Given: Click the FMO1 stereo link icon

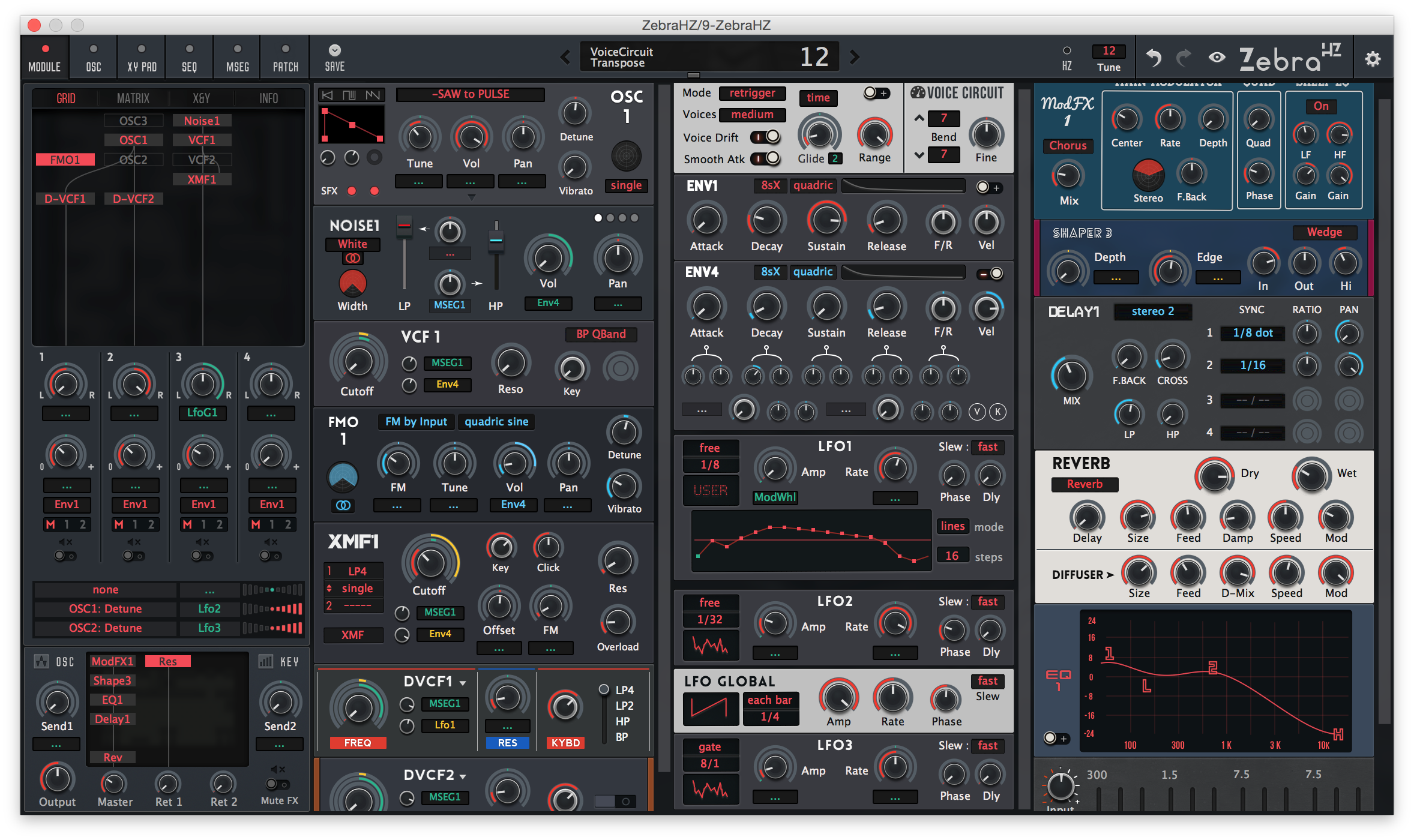Looking at the screenshot, I should coord(343,505).
